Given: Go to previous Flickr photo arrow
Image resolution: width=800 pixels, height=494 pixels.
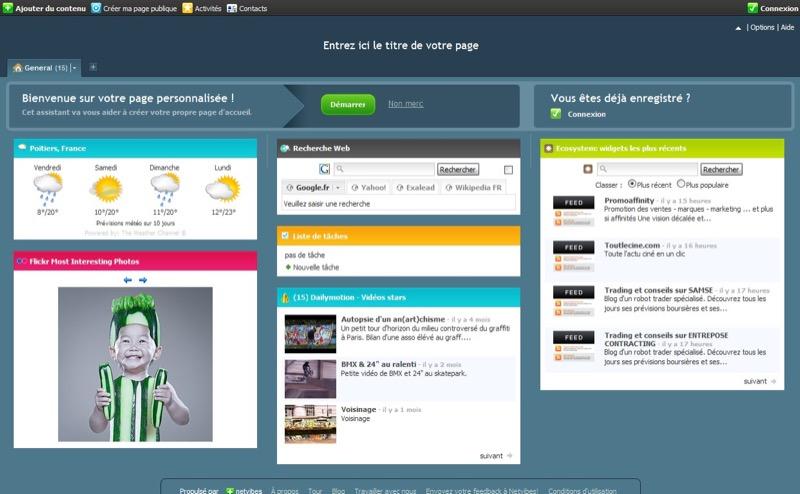Looking at the screenshot, I should pyautogui.click(x=128, y=280).
